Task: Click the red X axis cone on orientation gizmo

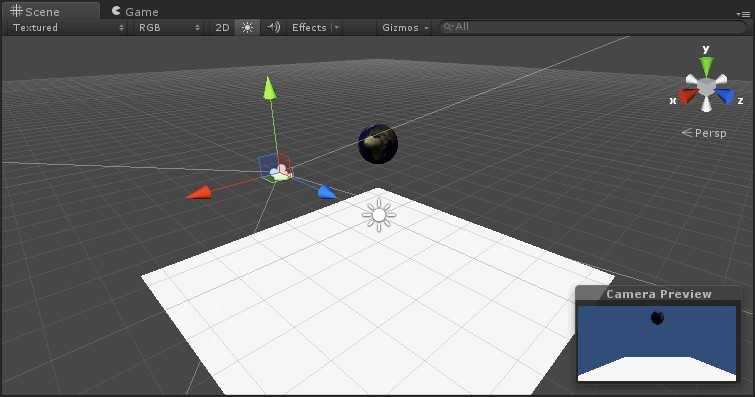Action: [x=687, y=95]
